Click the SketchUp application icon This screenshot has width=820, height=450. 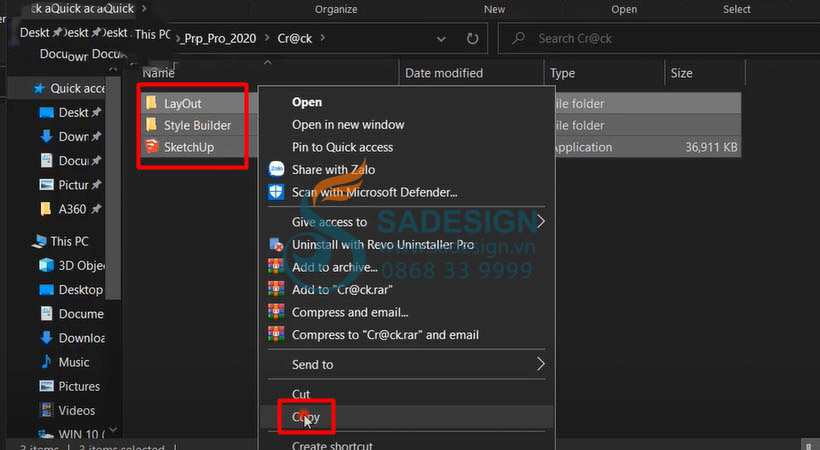pyautogui.click(x=152, y=147)
